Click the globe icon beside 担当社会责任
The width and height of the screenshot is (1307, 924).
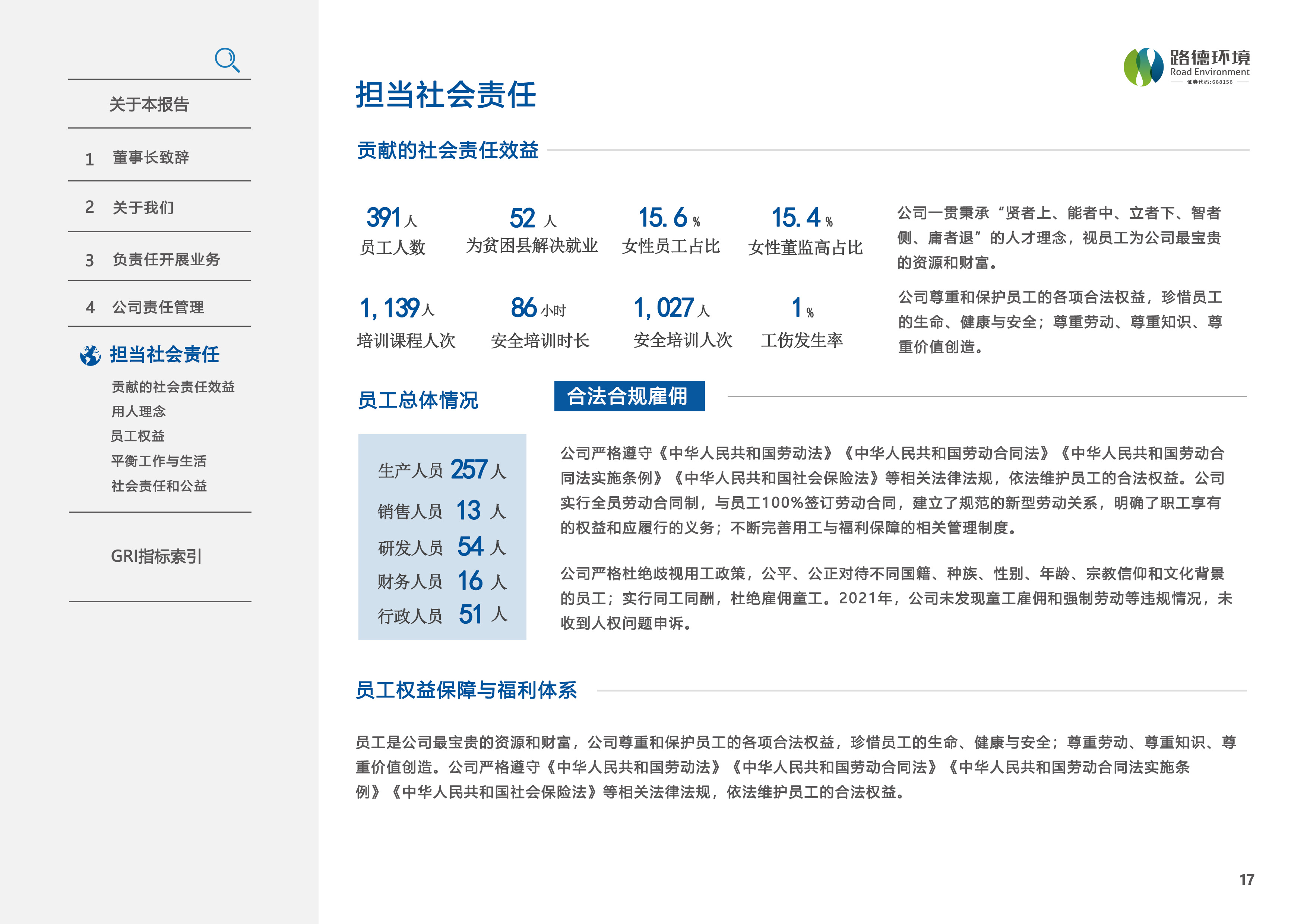[91, 355]
